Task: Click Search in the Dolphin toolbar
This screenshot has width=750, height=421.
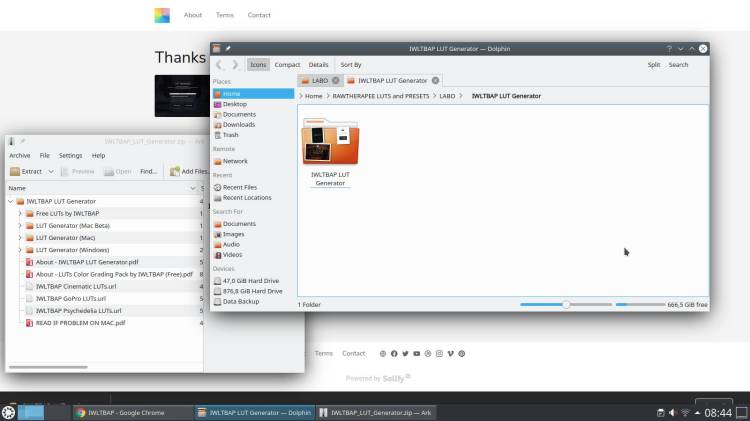Action: coord(678,65)
